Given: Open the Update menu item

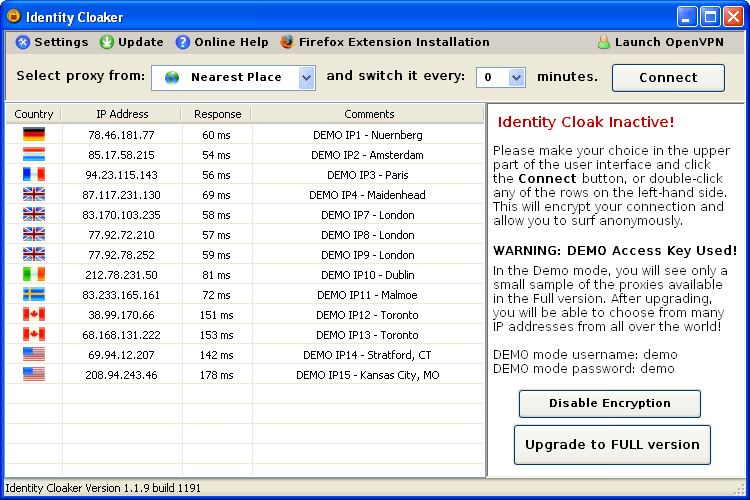Looking at the screenshot, I should tap(132, 42).
